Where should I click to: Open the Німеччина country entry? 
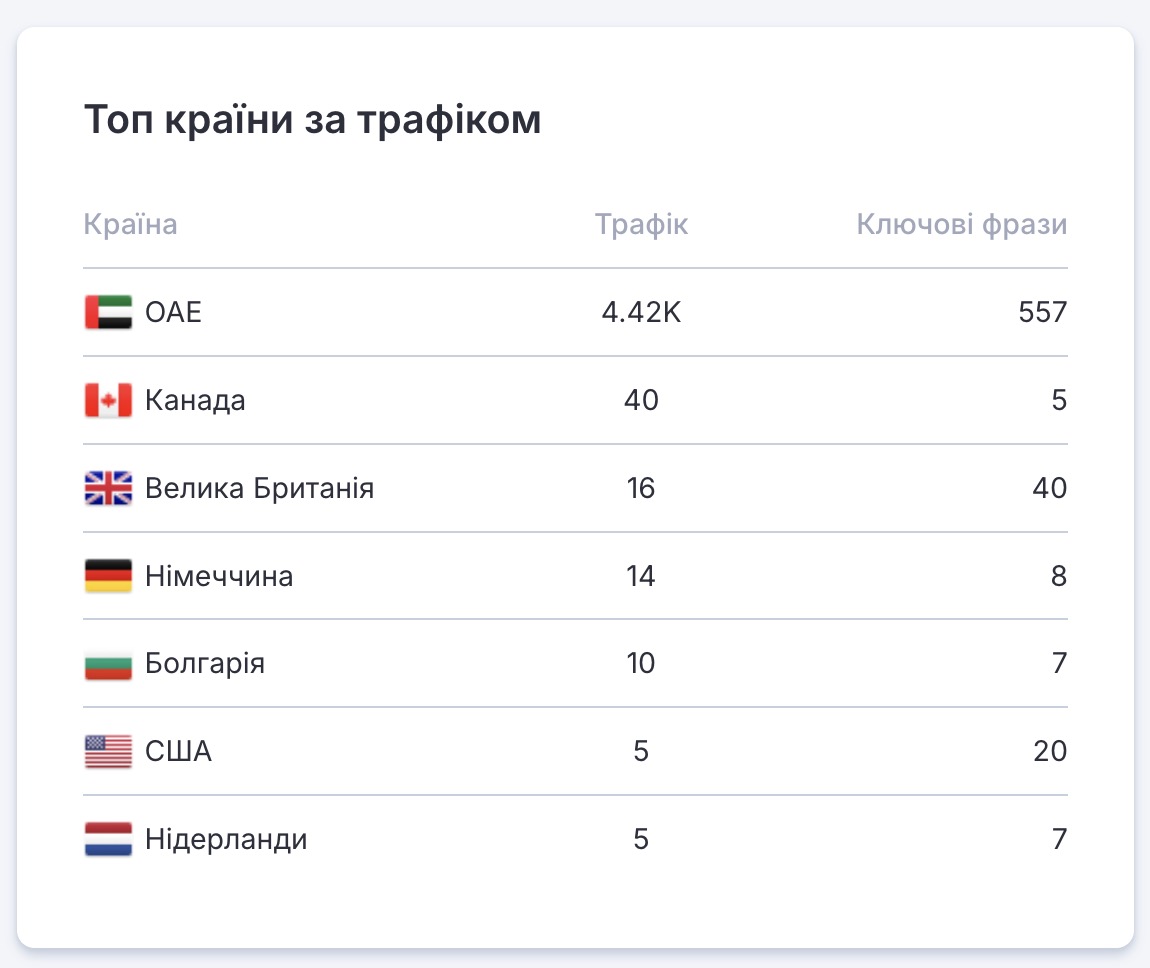(x=219, y=577)
